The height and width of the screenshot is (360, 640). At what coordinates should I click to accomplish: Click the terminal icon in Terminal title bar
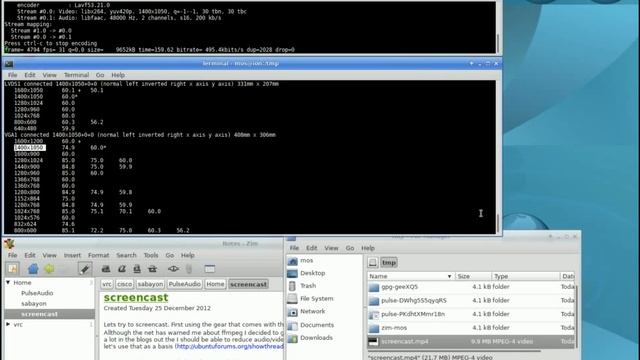coord(9,64)
